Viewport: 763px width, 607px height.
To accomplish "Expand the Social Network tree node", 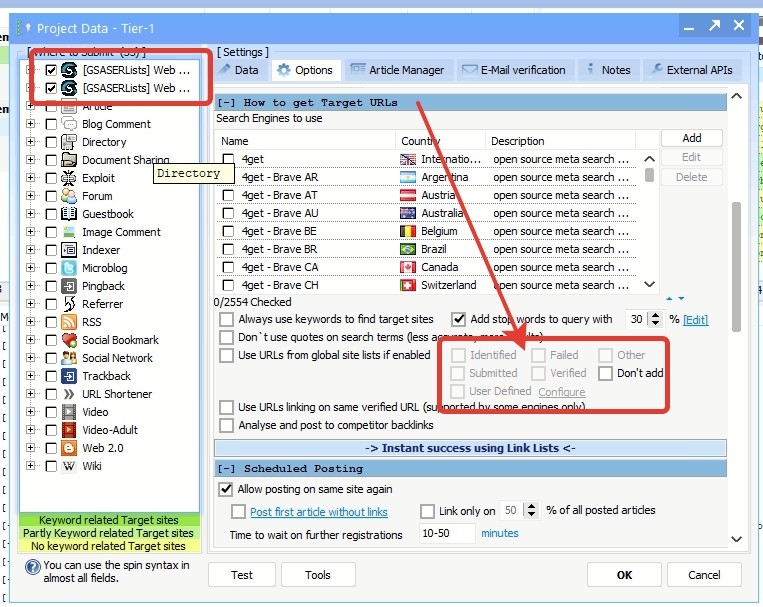I will tap(31, 358).
